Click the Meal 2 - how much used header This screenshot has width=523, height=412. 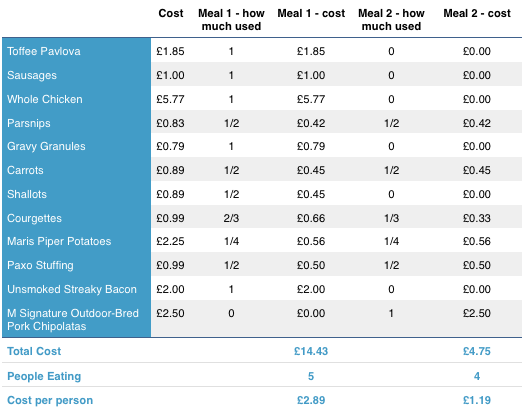point(391,20)
